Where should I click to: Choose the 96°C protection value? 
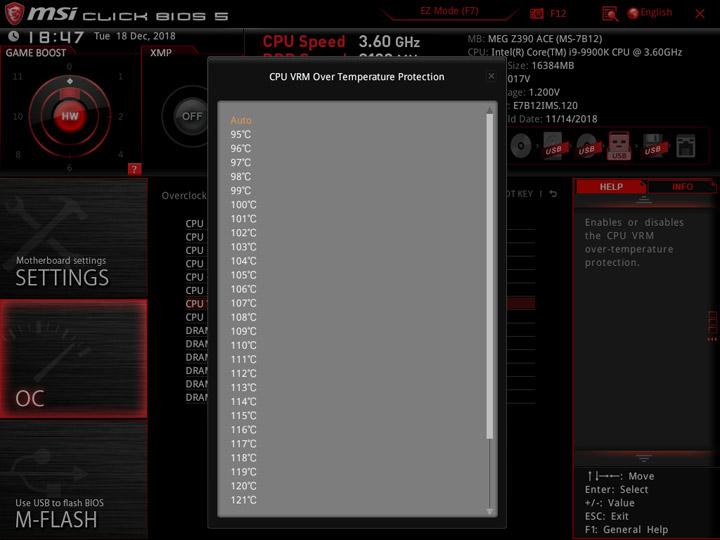tap(241, 148)
